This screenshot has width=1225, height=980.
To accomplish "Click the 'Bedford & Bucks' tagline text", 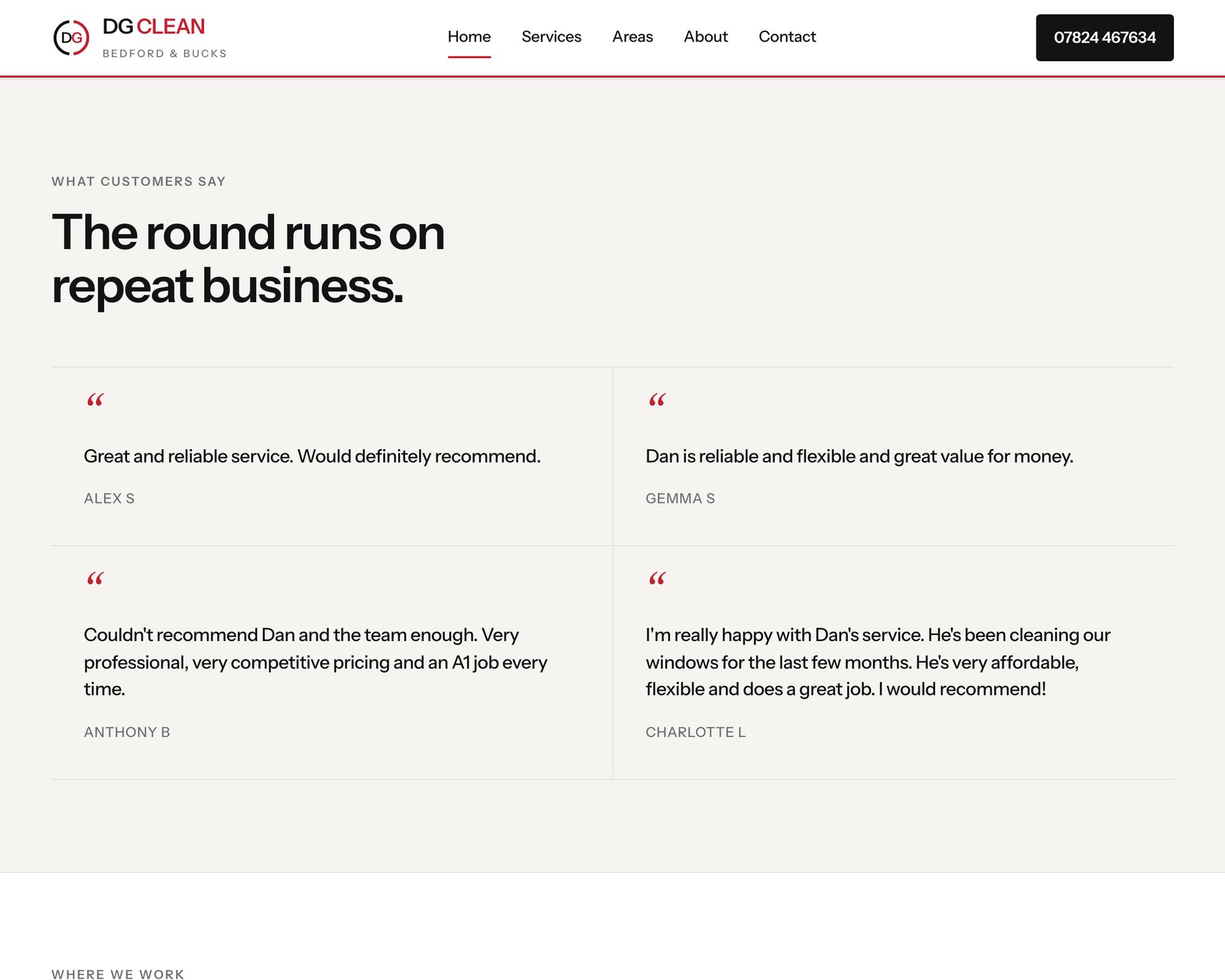I will [x=165, y=54].
